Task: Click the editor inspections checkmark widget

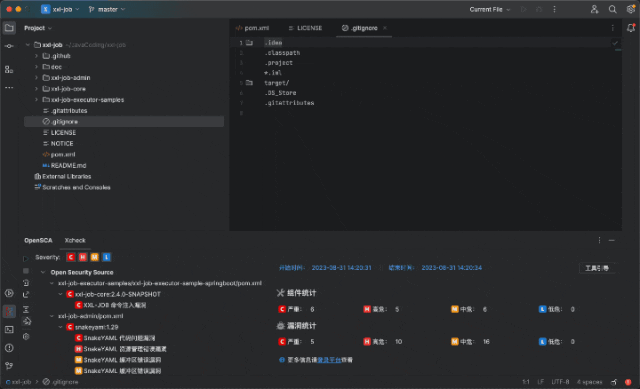Action: coord(615,42)
